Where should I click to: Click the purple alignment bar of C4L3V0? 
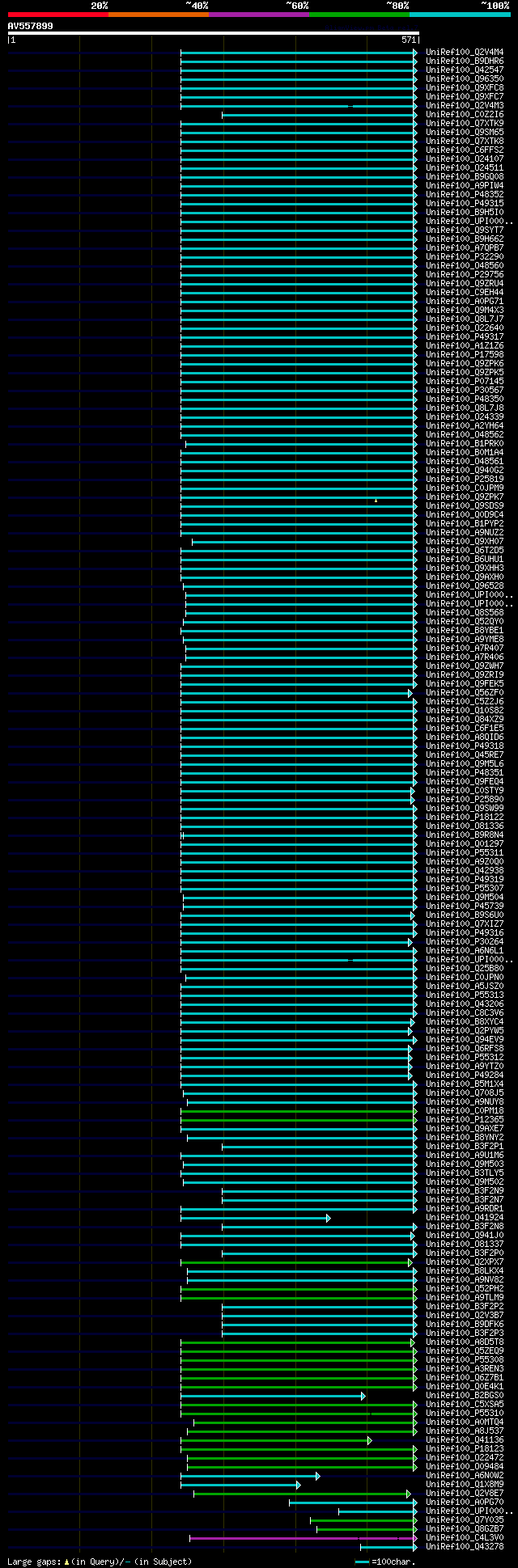tap(304, 1537)
